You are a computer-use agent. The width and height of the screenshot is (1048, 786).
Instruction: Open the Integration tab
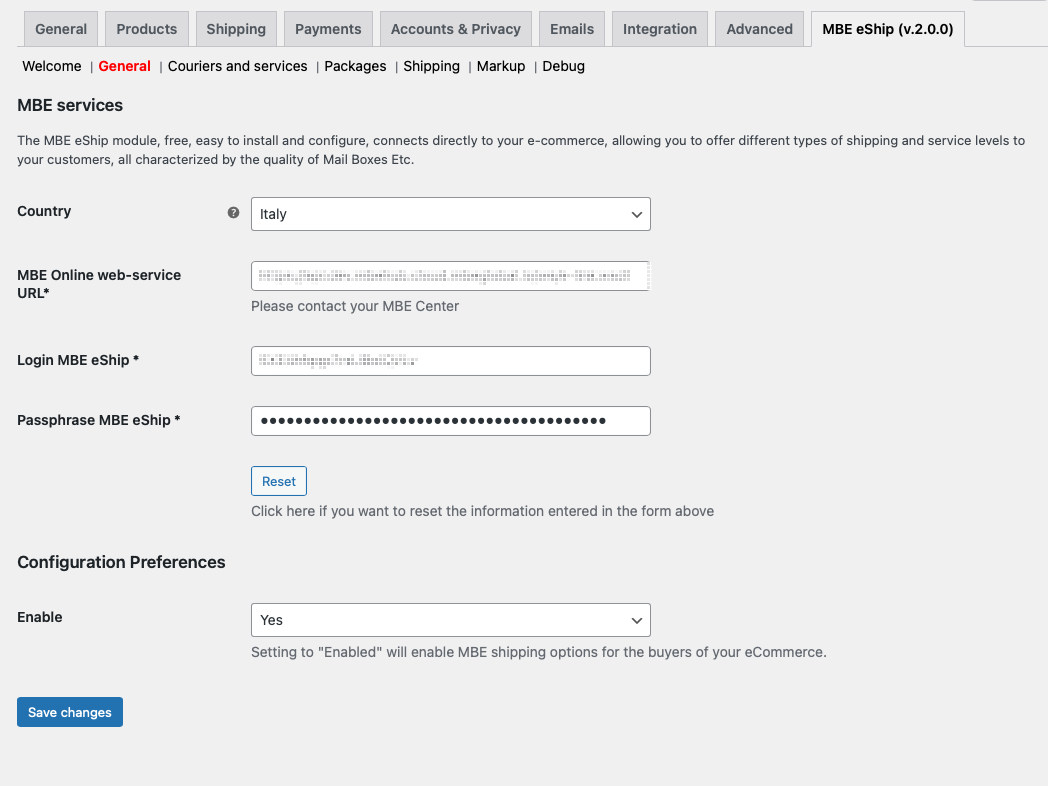coord(660,29)
